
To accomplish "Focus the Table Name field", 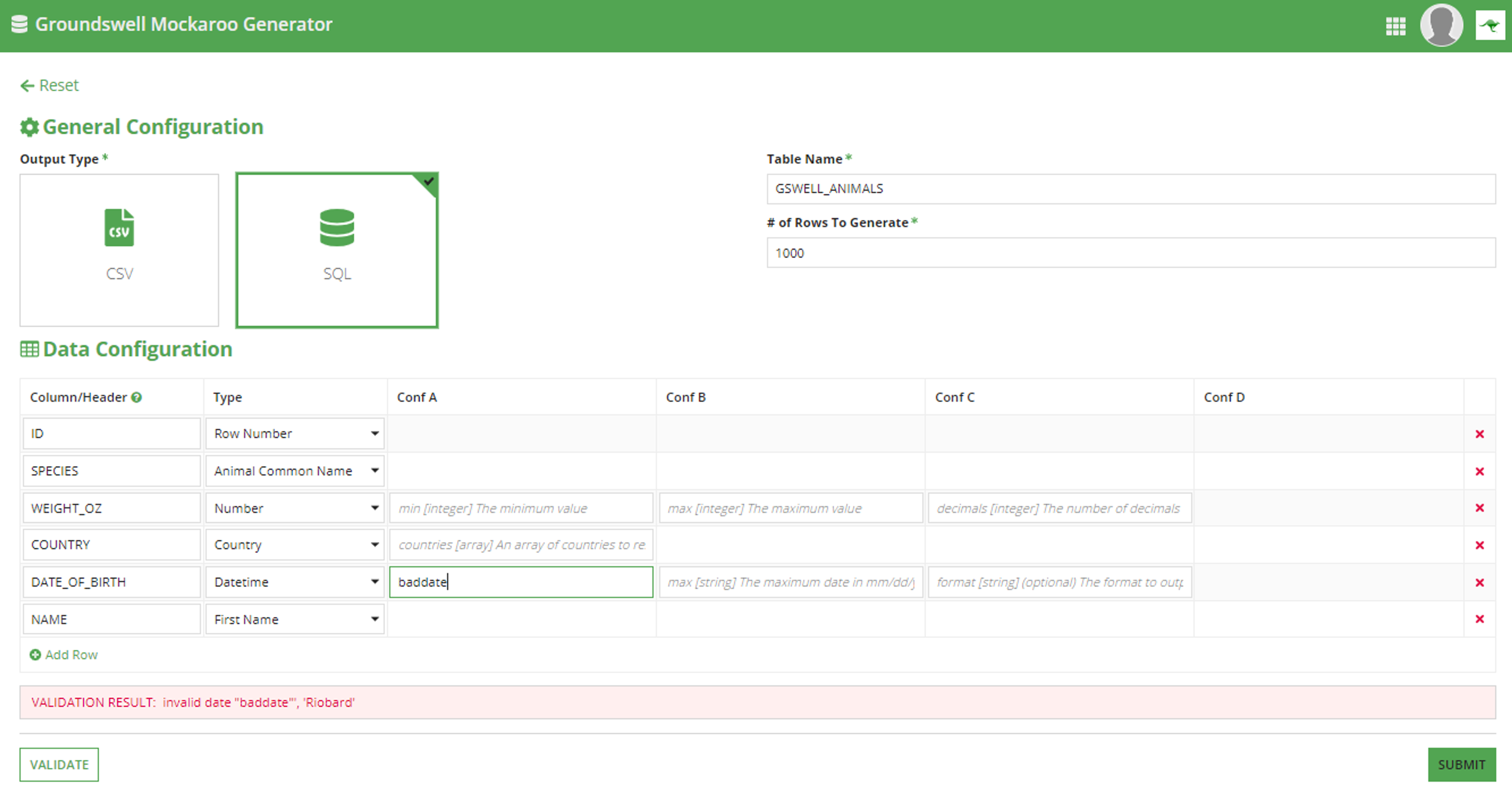I will (1131, 189).
